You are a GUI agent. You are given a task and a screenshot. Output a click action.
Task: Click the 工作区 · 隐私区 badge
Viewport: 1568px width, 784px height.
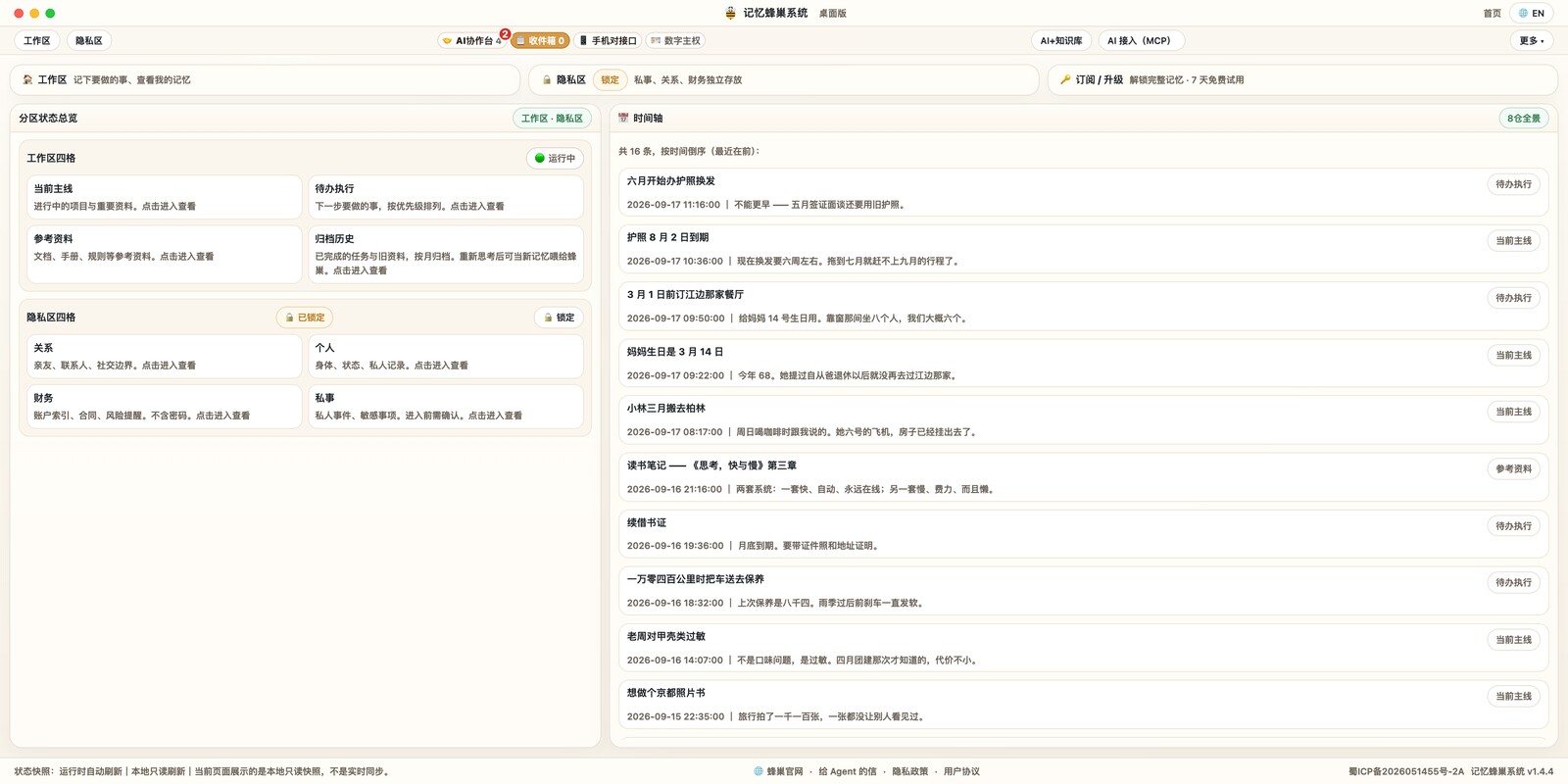tap(552, 119)
